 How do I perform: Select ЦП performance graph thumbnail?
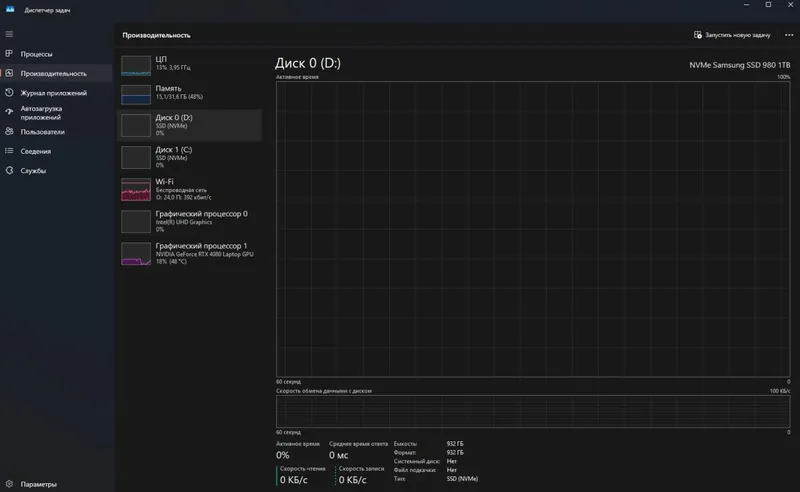pyautogui.click(x=136, y=65)
